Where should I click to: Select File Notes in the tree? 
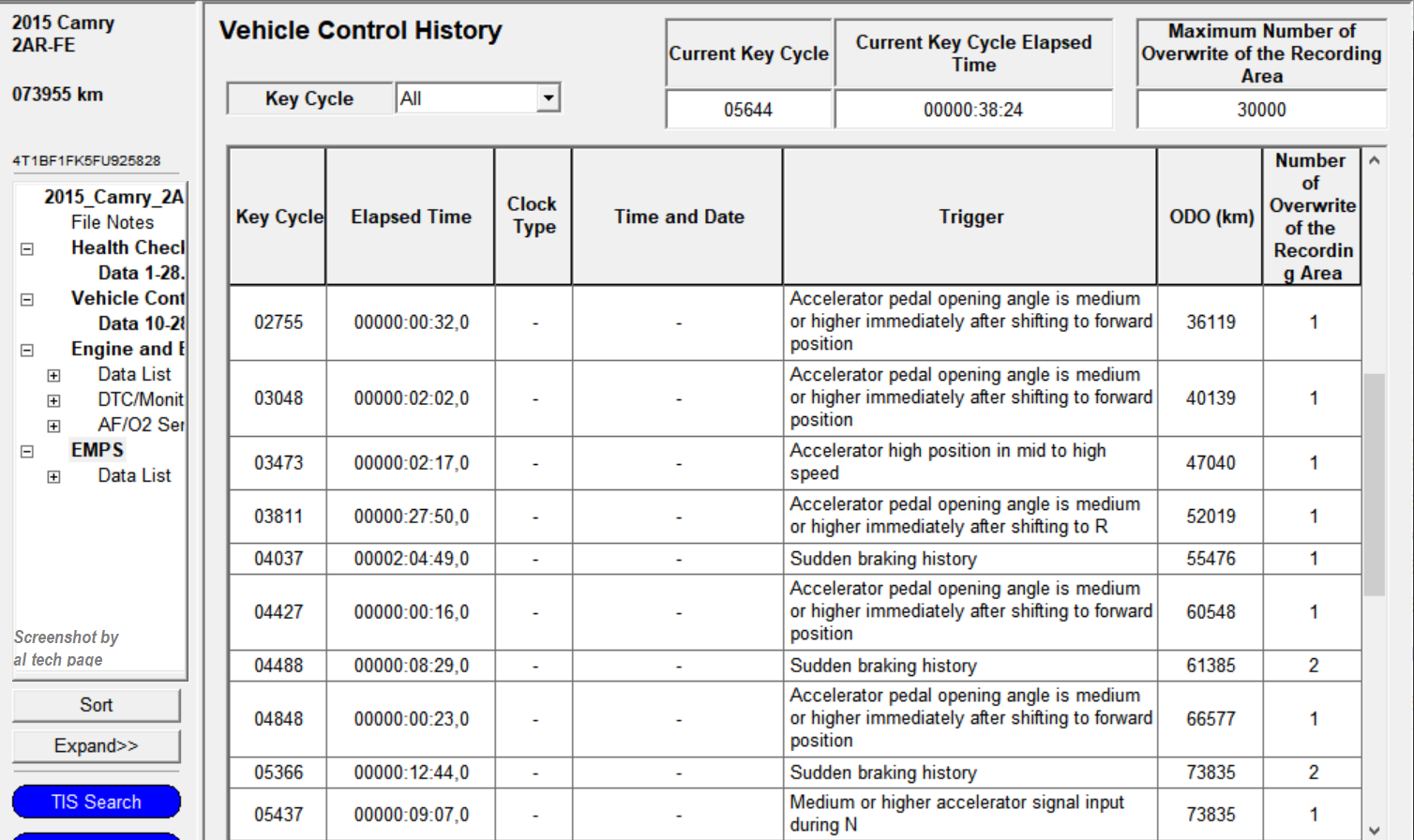(112, 222)
